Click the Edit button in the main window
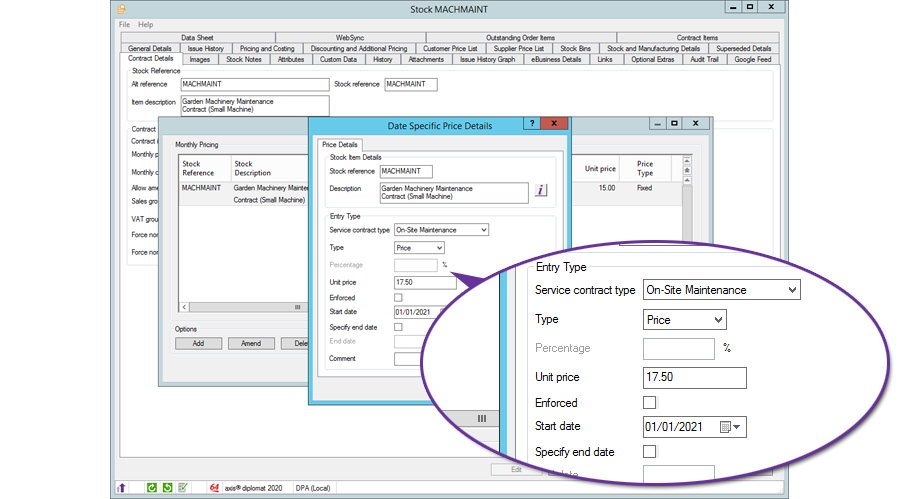This screenshot has width=900, height=499. point(516,470)
